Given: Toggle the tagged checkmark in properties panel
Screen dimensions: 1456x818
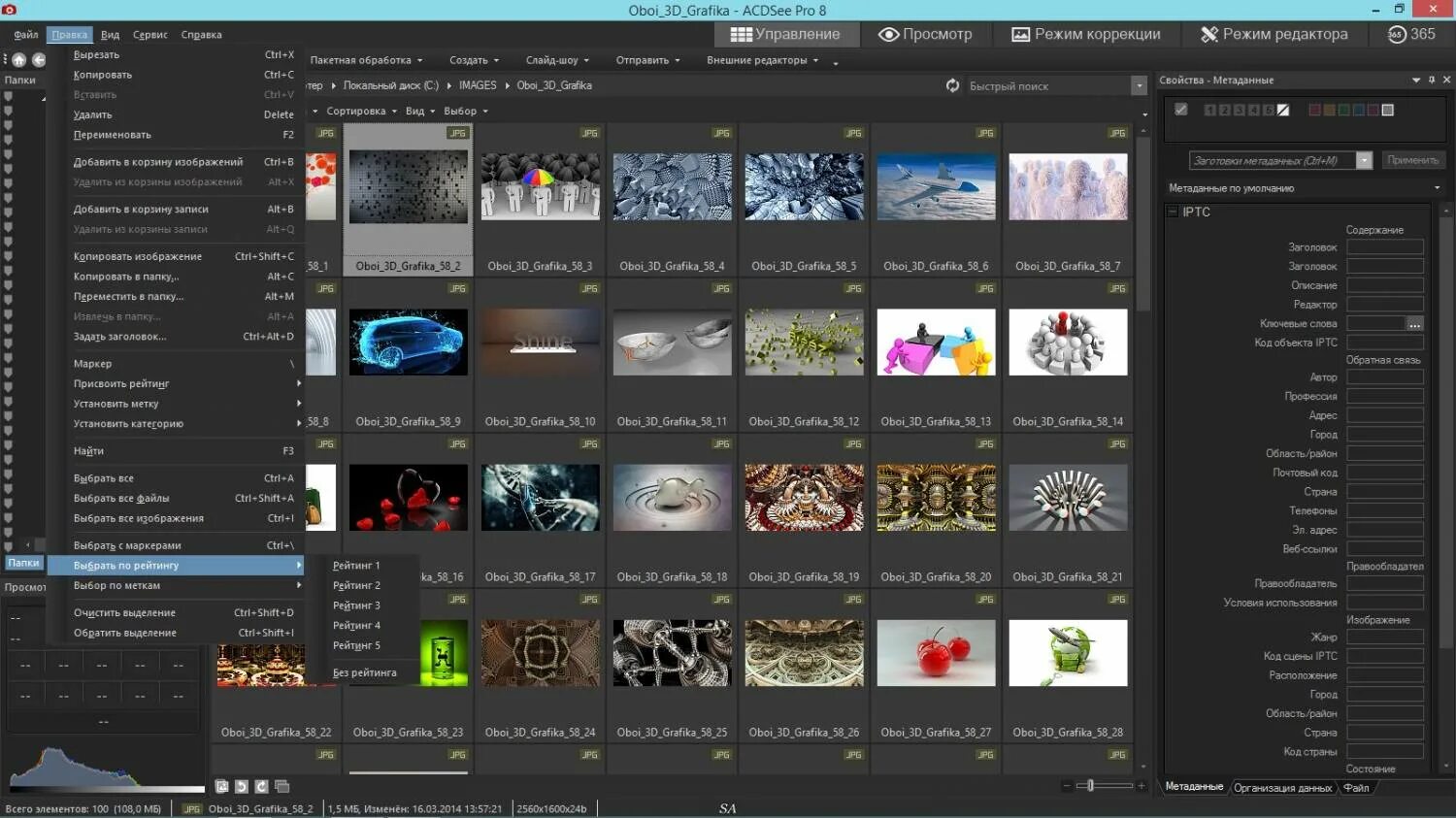Looking at the screenshot, I should pos(1181,110).
